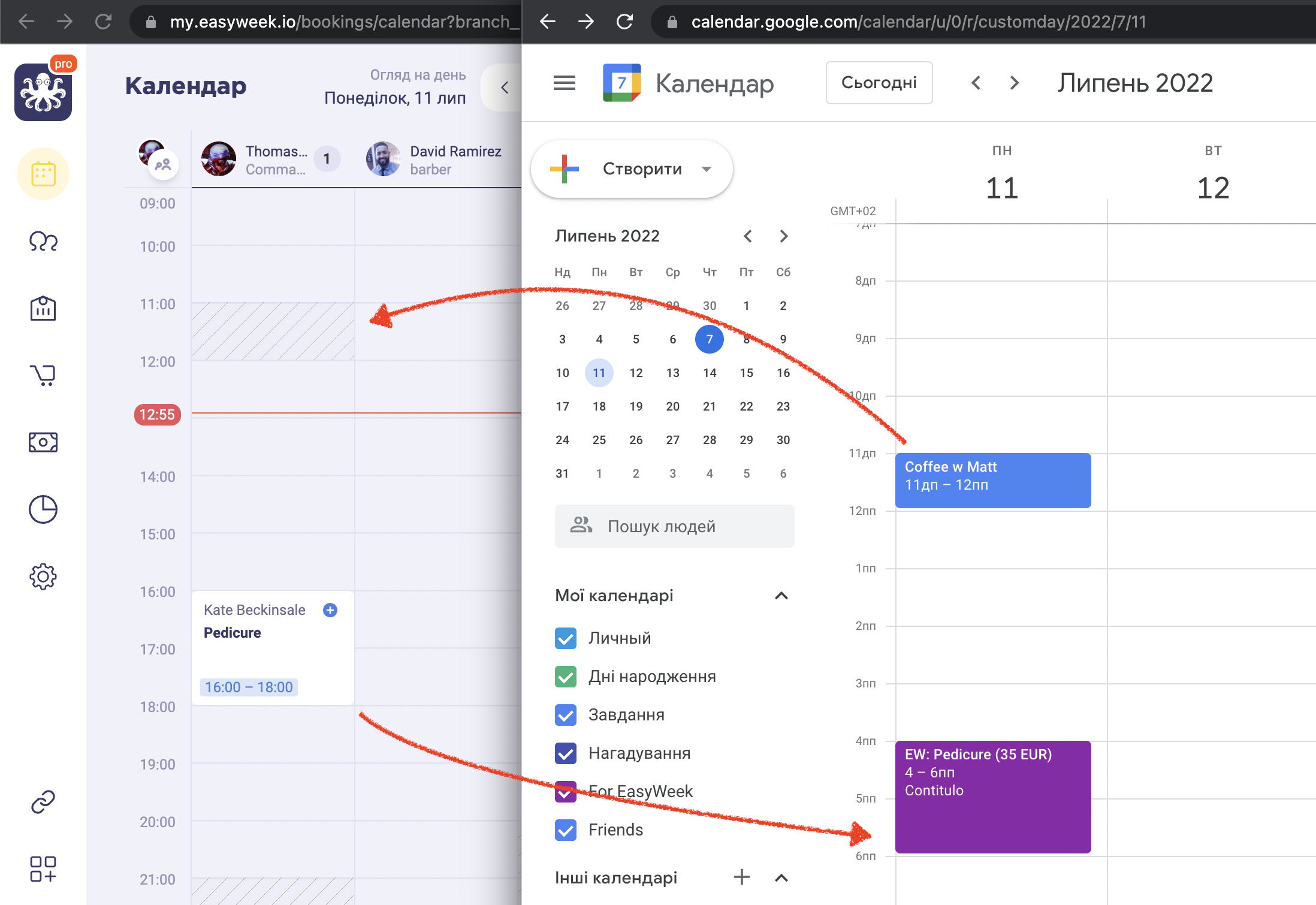Toggle the Friends calendar checkbox
This screenshot has width=1316, height=905.
[x=566, y=830]
